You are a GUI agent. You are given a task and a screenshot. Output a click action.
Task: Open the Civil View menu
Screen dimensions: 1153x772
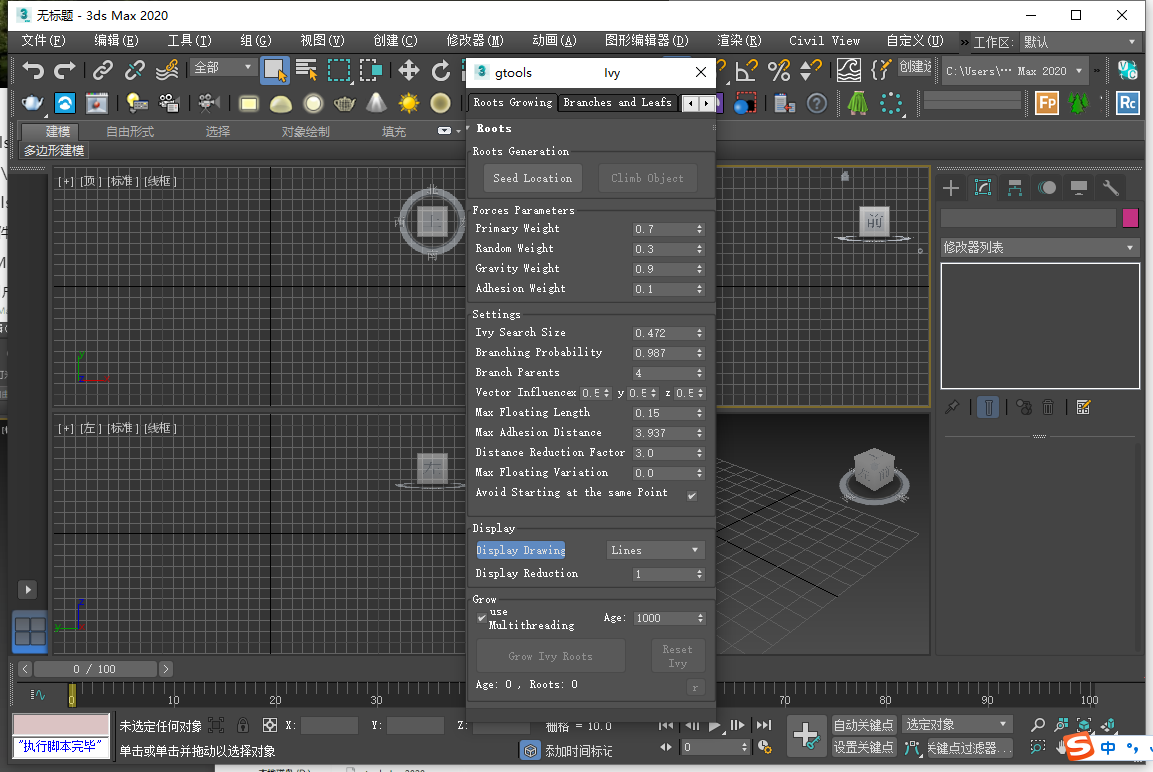point(824,41)
